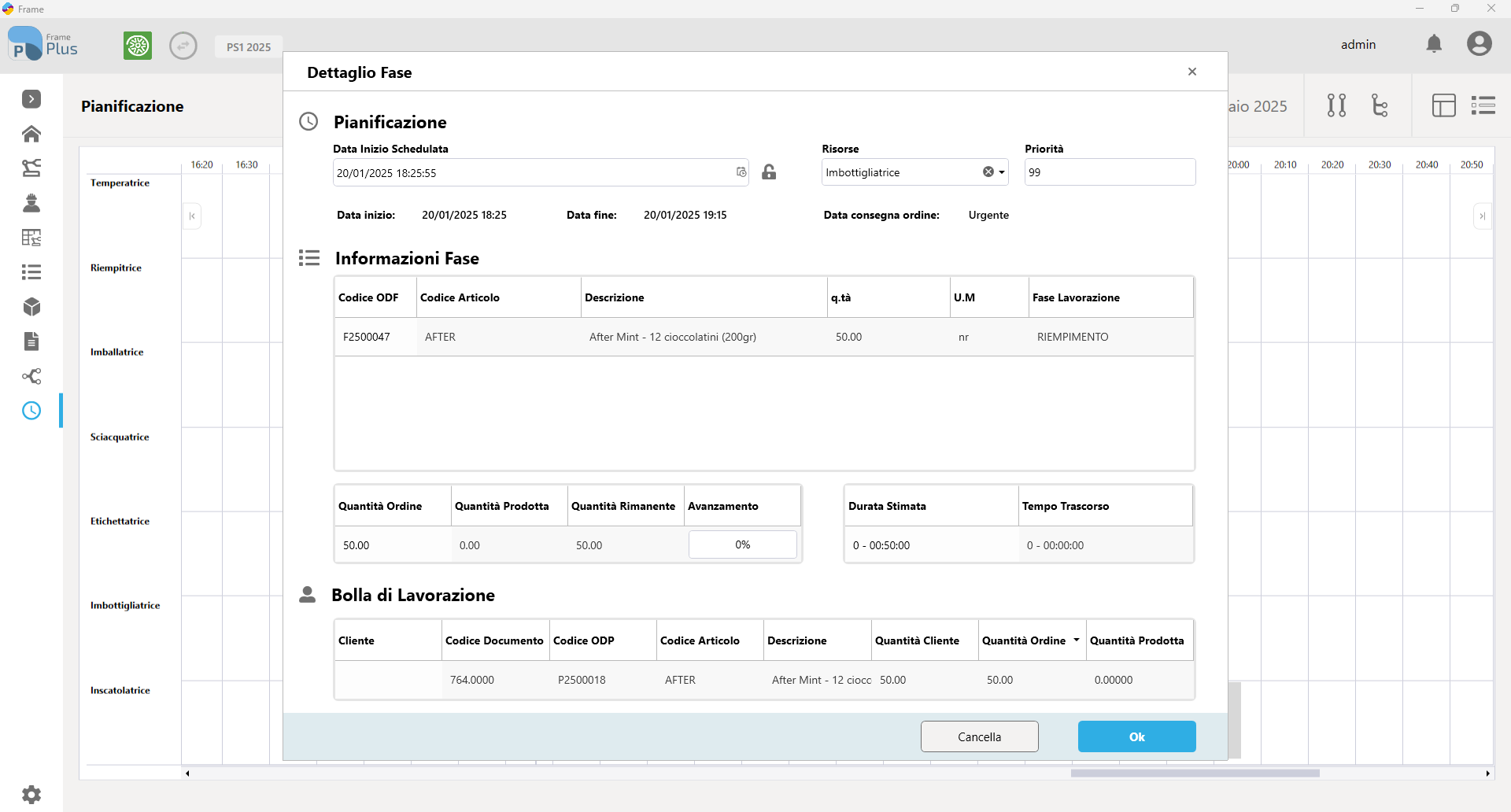Click the Durata Stimata header
1511x812 pixels.
[932, 506]
